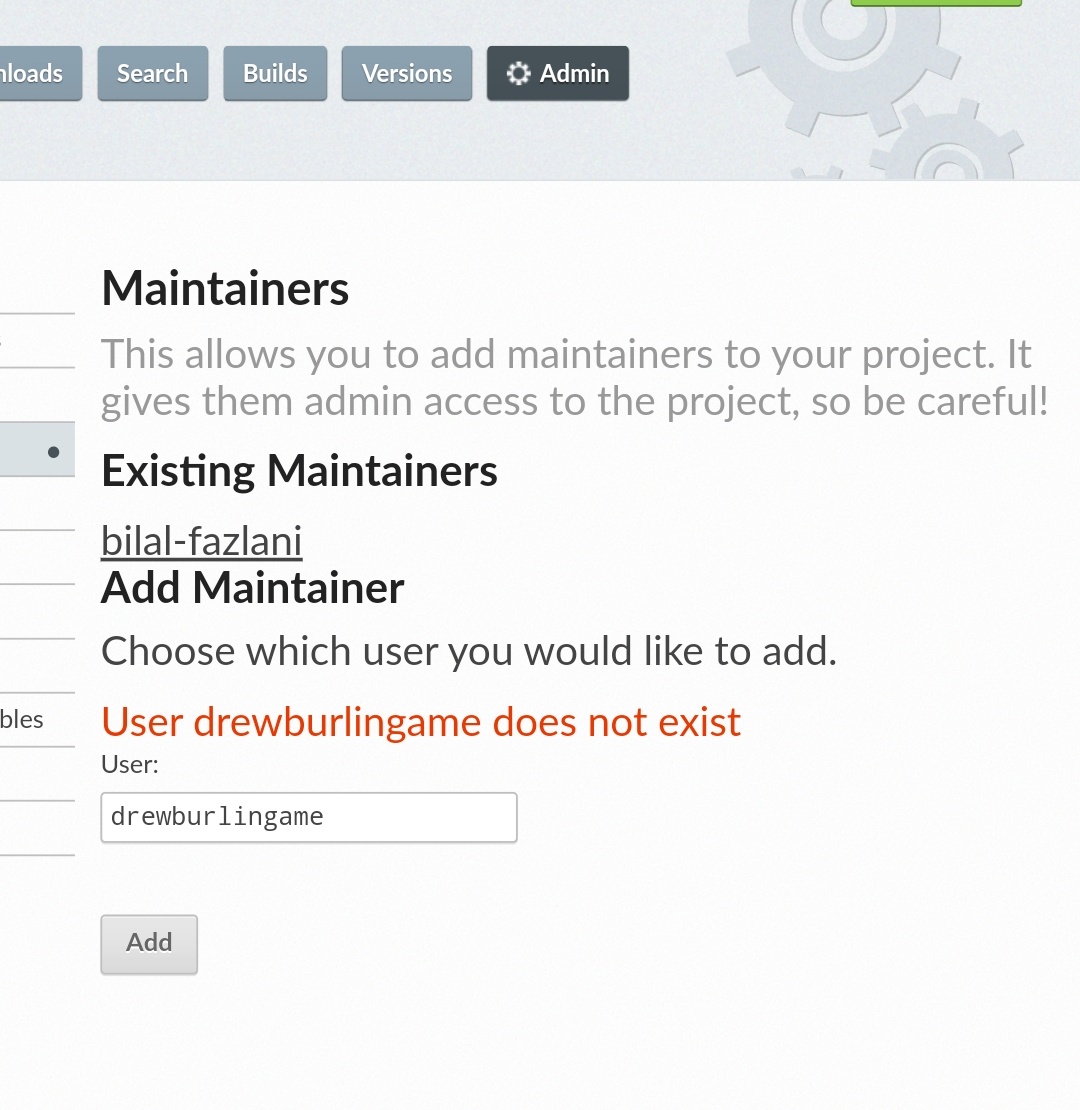The height and width of the screenshot is (1110, 1080).
Task: Click the green button at the top right
Action: pos(935,4)
